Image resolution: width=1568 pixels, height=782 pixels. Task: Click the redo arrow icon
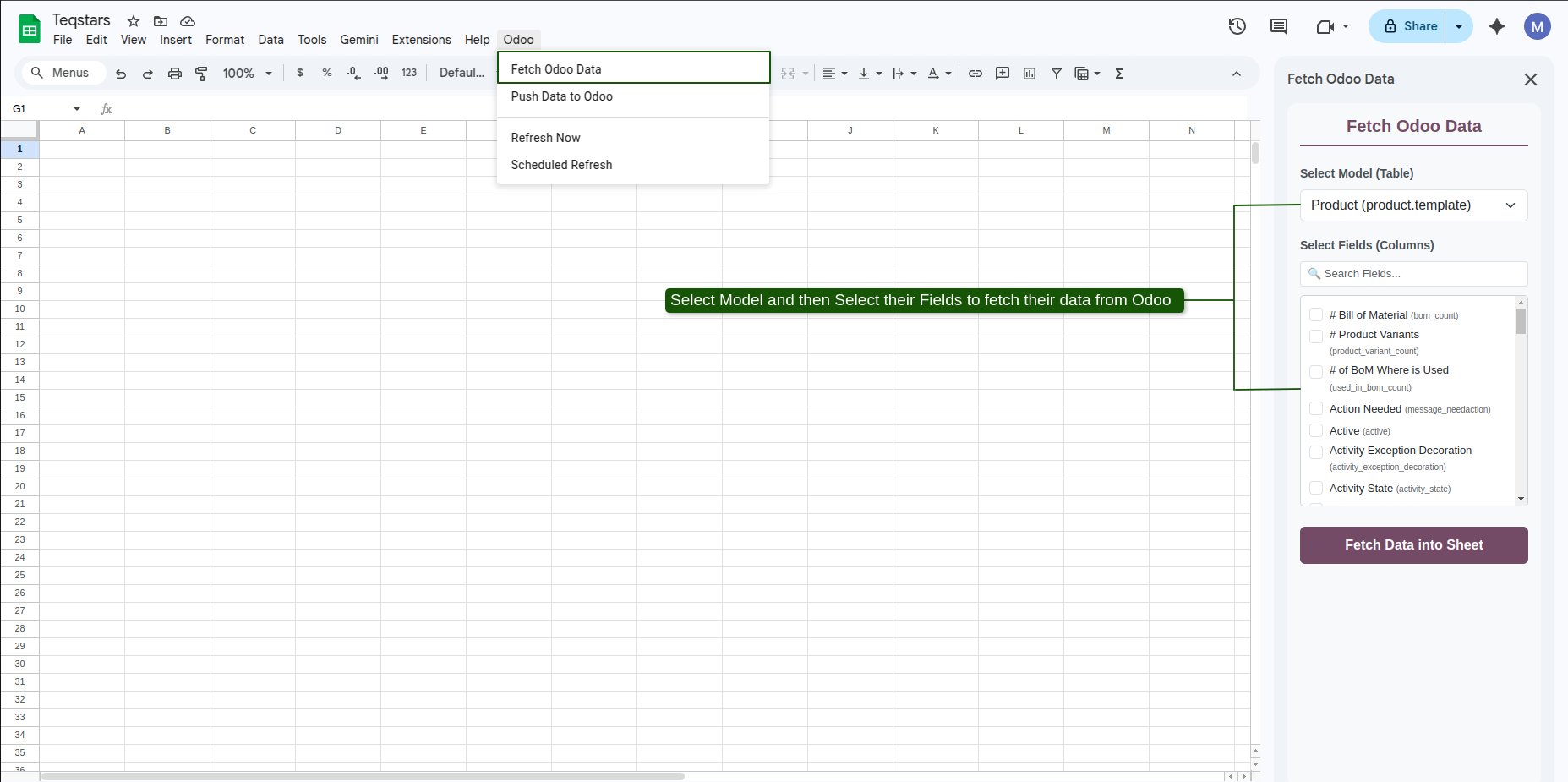pos(148,74)
